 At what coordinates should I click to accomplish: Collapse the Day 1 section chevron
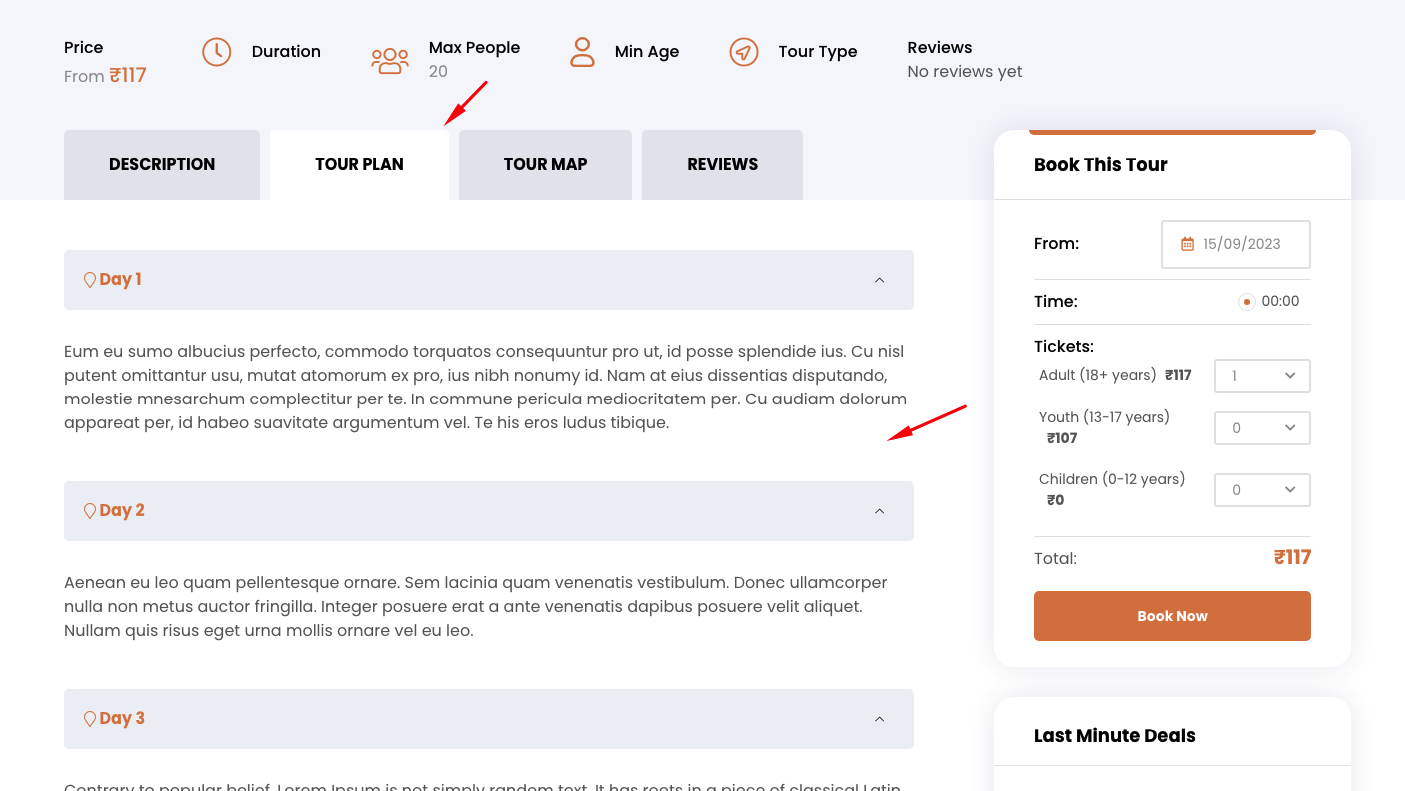click(880, 280)
